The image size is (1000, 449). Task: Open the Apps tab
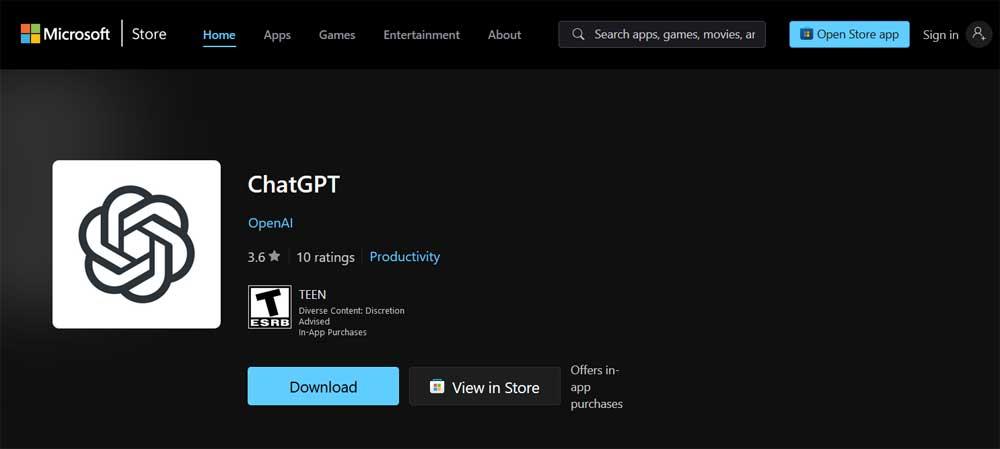point(277,35)
